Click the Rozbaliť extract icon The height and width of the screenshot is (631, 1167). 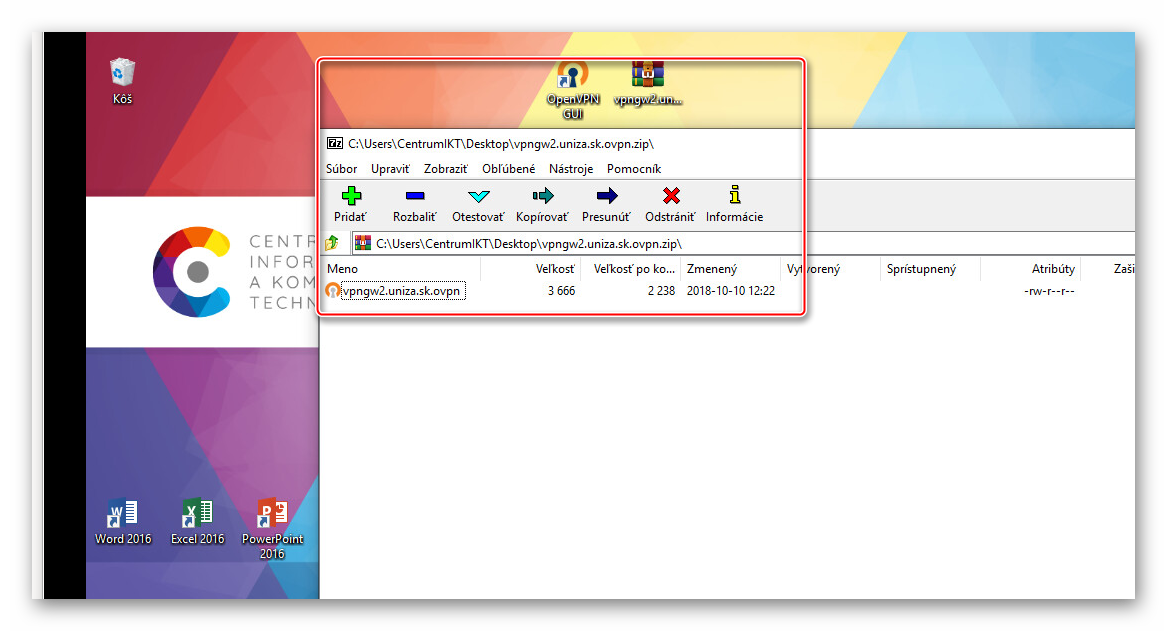click(414, 196)
